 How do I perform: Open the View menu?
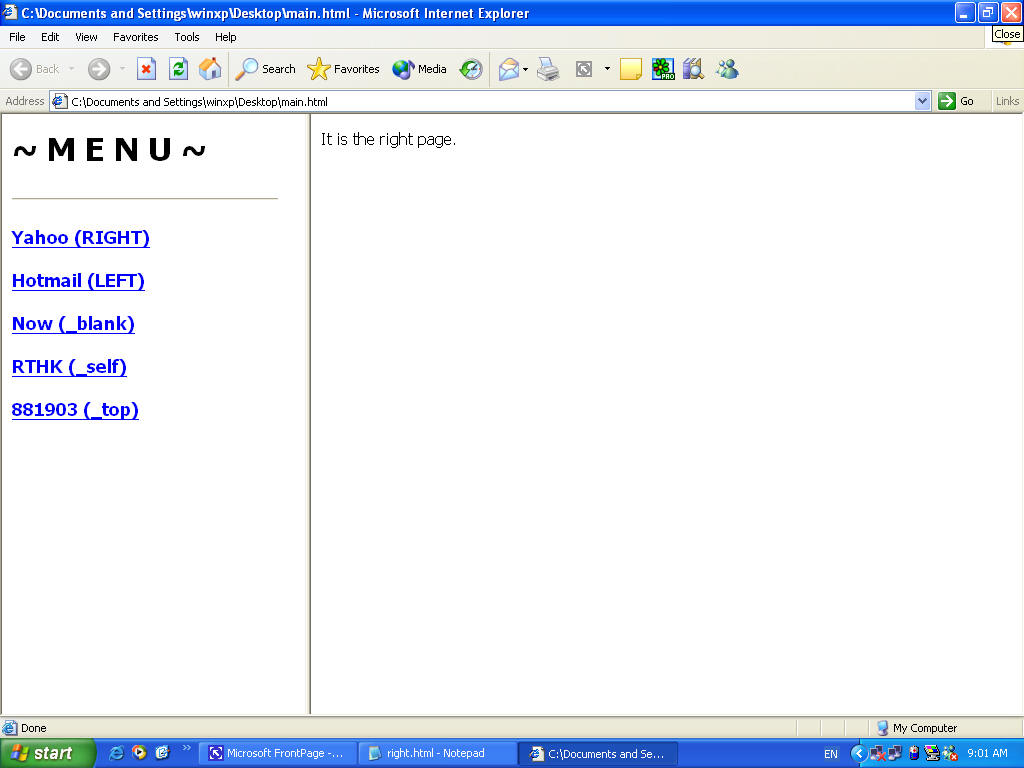pos(86,37)
